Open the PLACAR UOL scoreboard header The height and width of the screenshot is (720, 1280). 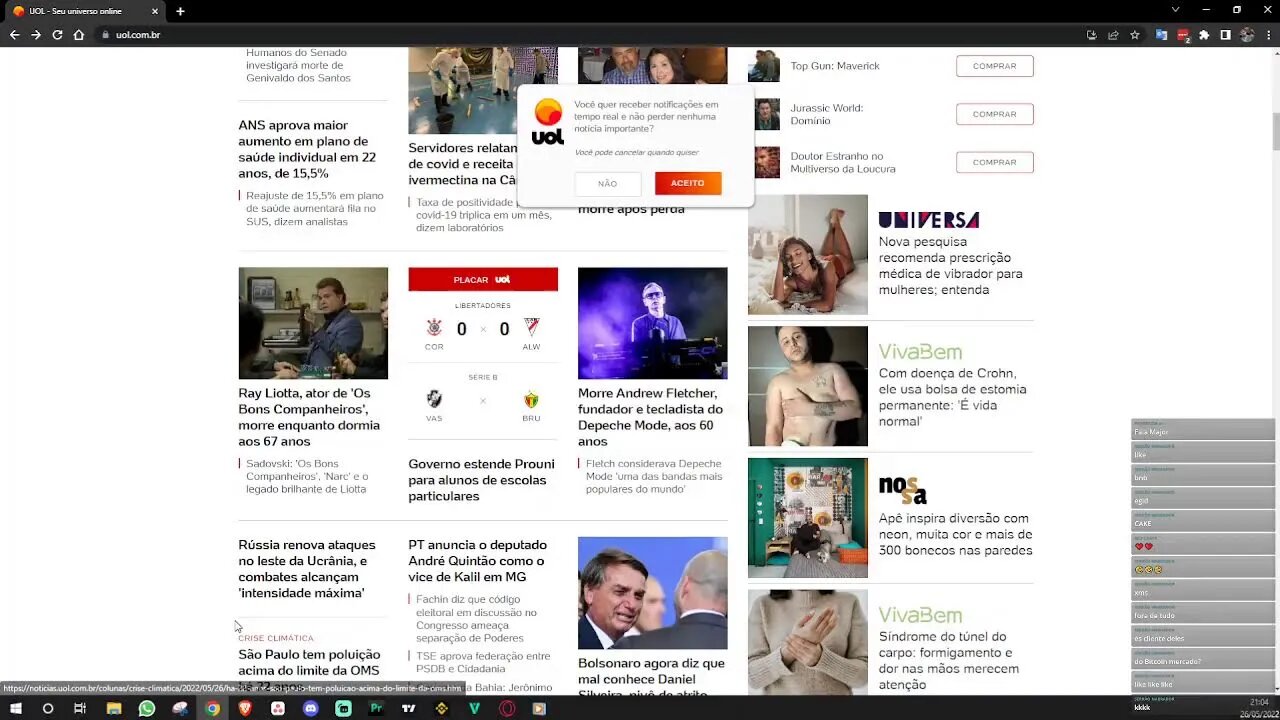click(483, 279)
